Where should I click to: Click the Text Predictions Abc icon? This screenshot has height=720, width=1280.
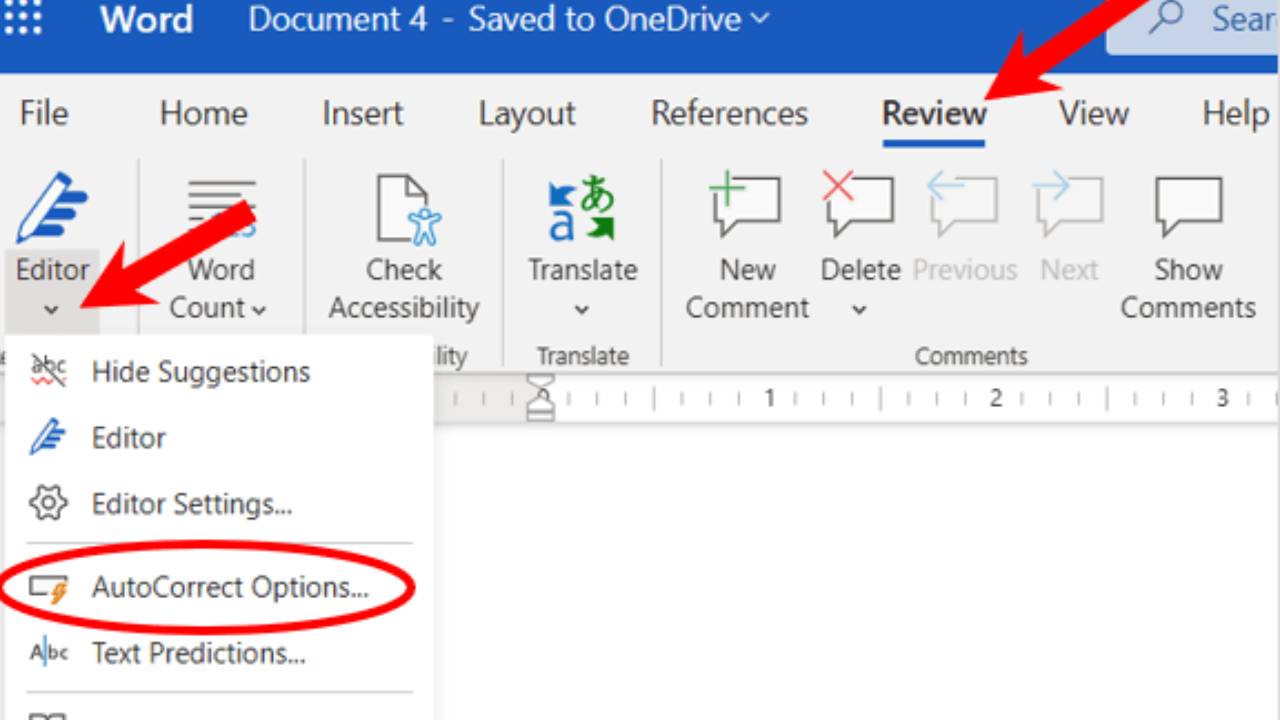(x=48, y=653)
